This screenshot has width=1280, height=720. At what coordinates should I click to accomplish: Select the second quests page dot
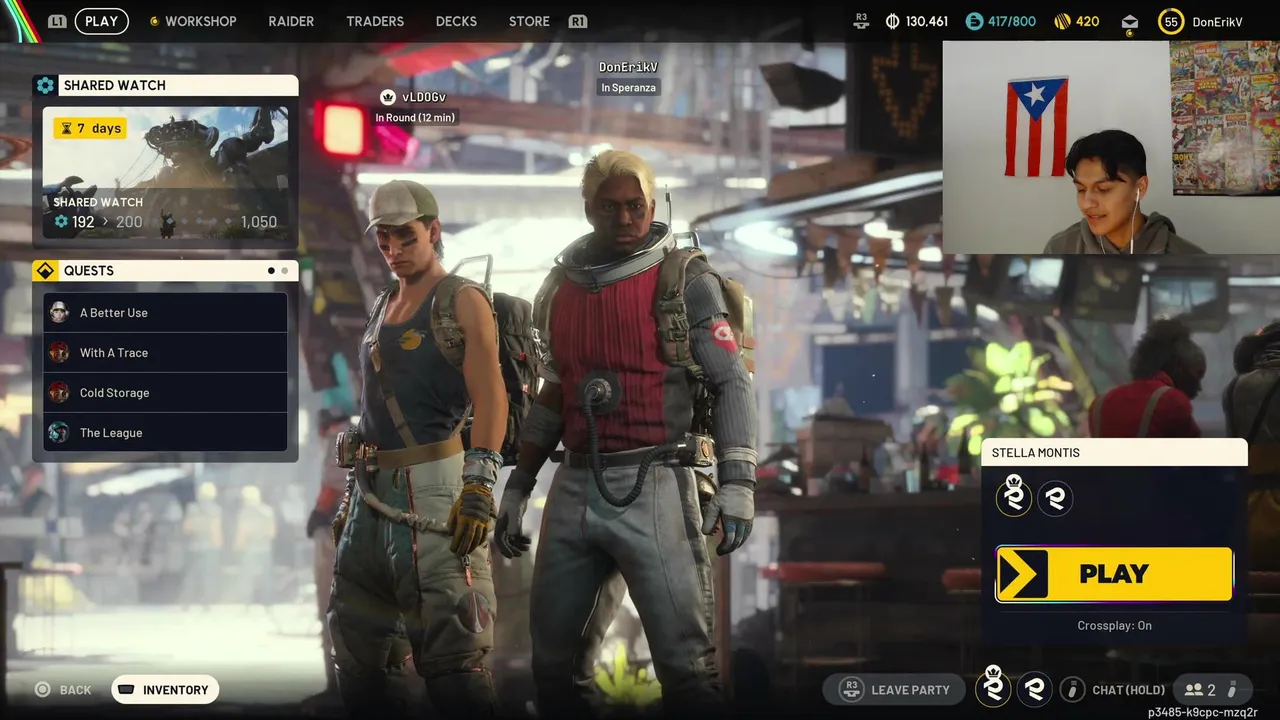(285, 271)
